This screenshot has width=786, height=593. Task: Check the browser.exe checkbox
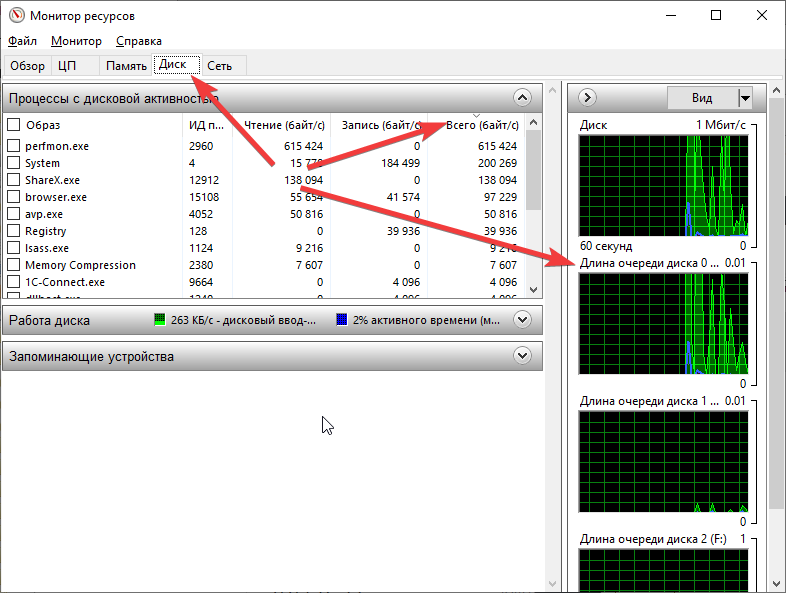[14, 197]
